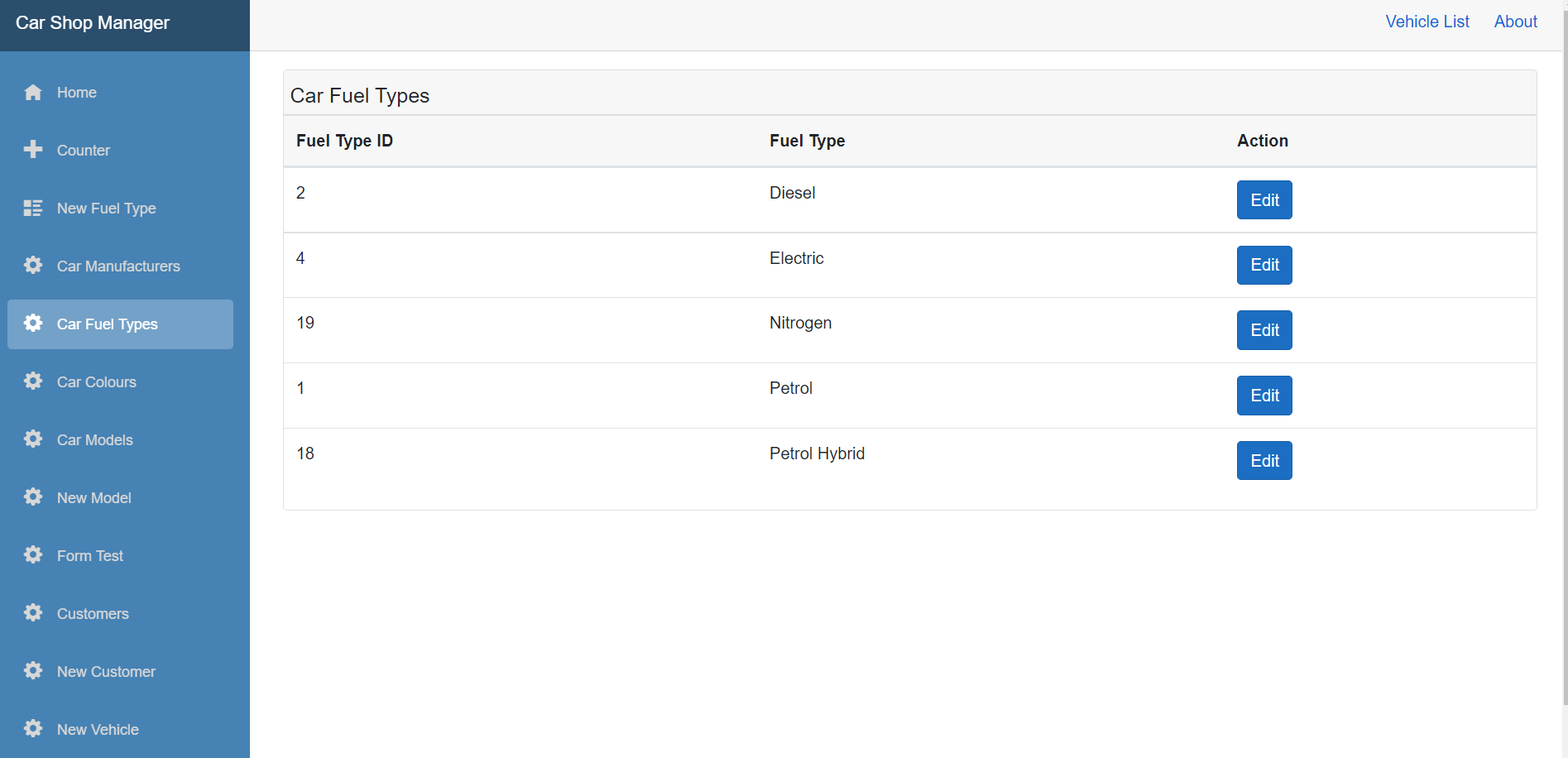Click the plus icon beside Counter

click(x=33, y=150)
